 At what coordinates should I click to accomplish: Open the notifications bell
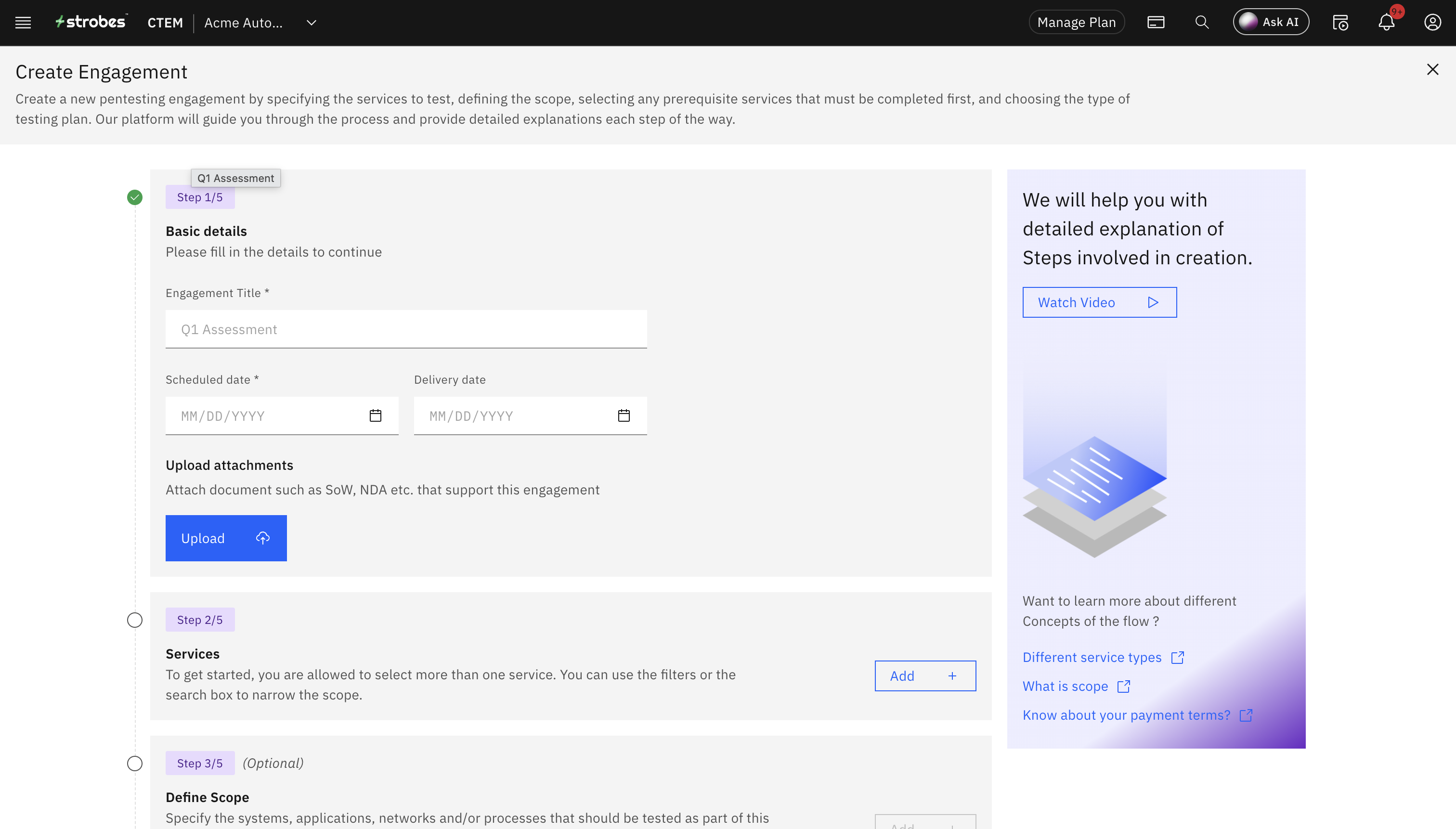(x=1386, y=23)
